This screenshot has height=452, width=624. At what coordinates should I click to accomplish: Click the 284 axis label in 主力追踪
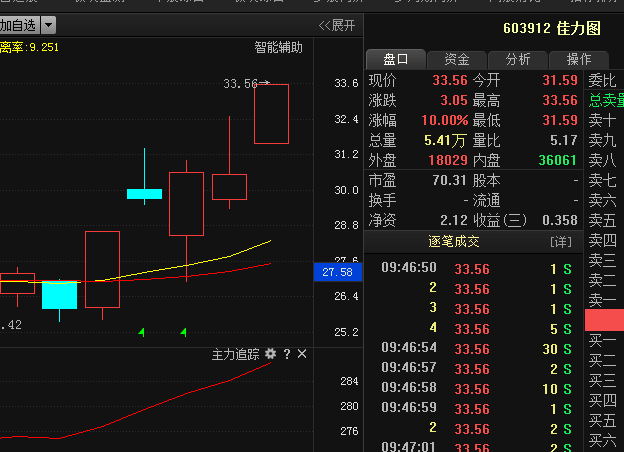click(x=349, y=381)
